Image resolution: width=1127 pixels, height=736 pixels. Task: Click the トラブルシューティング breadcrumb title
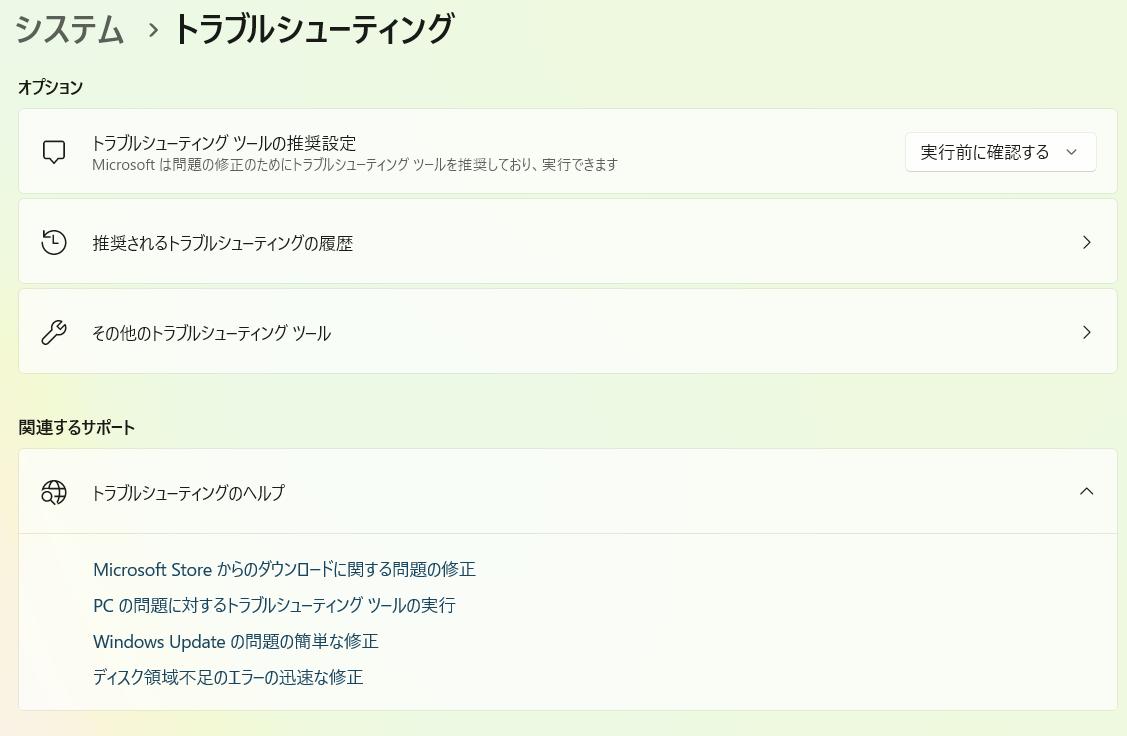(x=314, y=29)
